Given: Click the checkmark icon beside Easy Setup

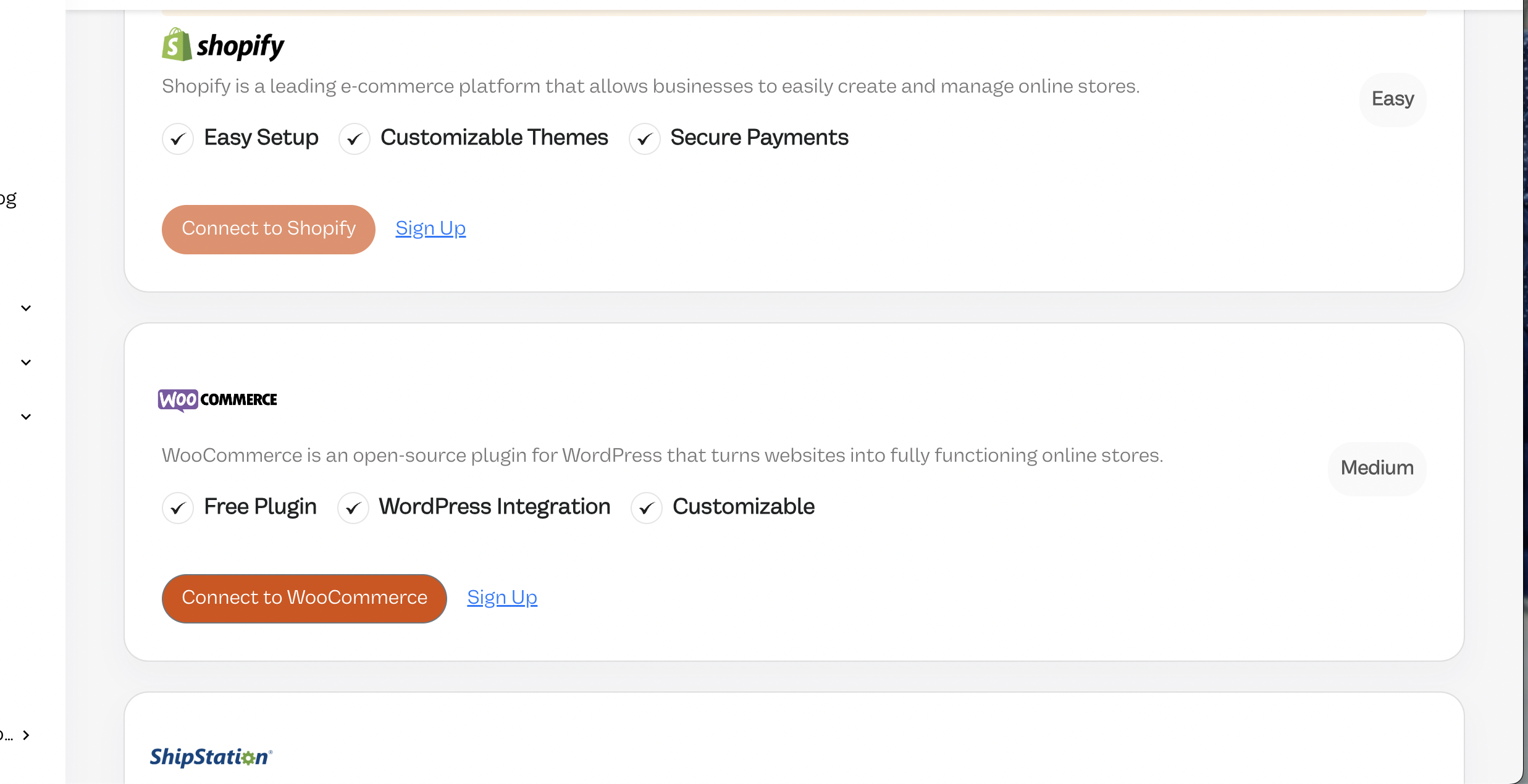Looking at the screenshot, I should (x=178, y=138).
